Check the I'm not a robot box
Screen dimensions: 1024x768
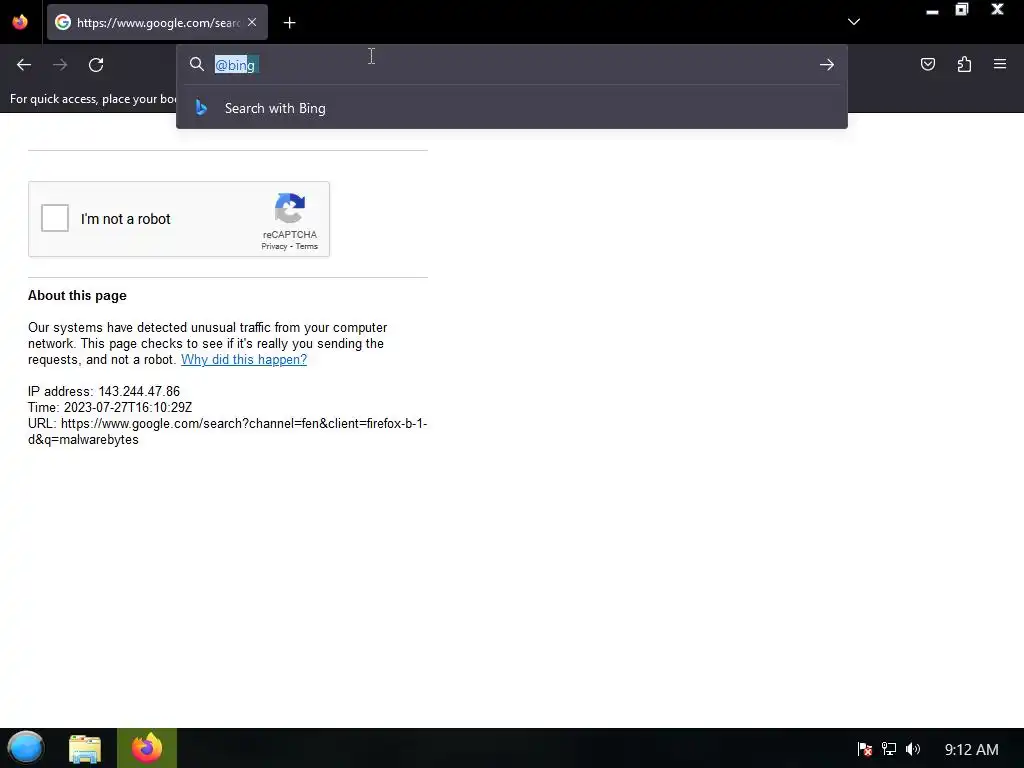tap(55, 218)
